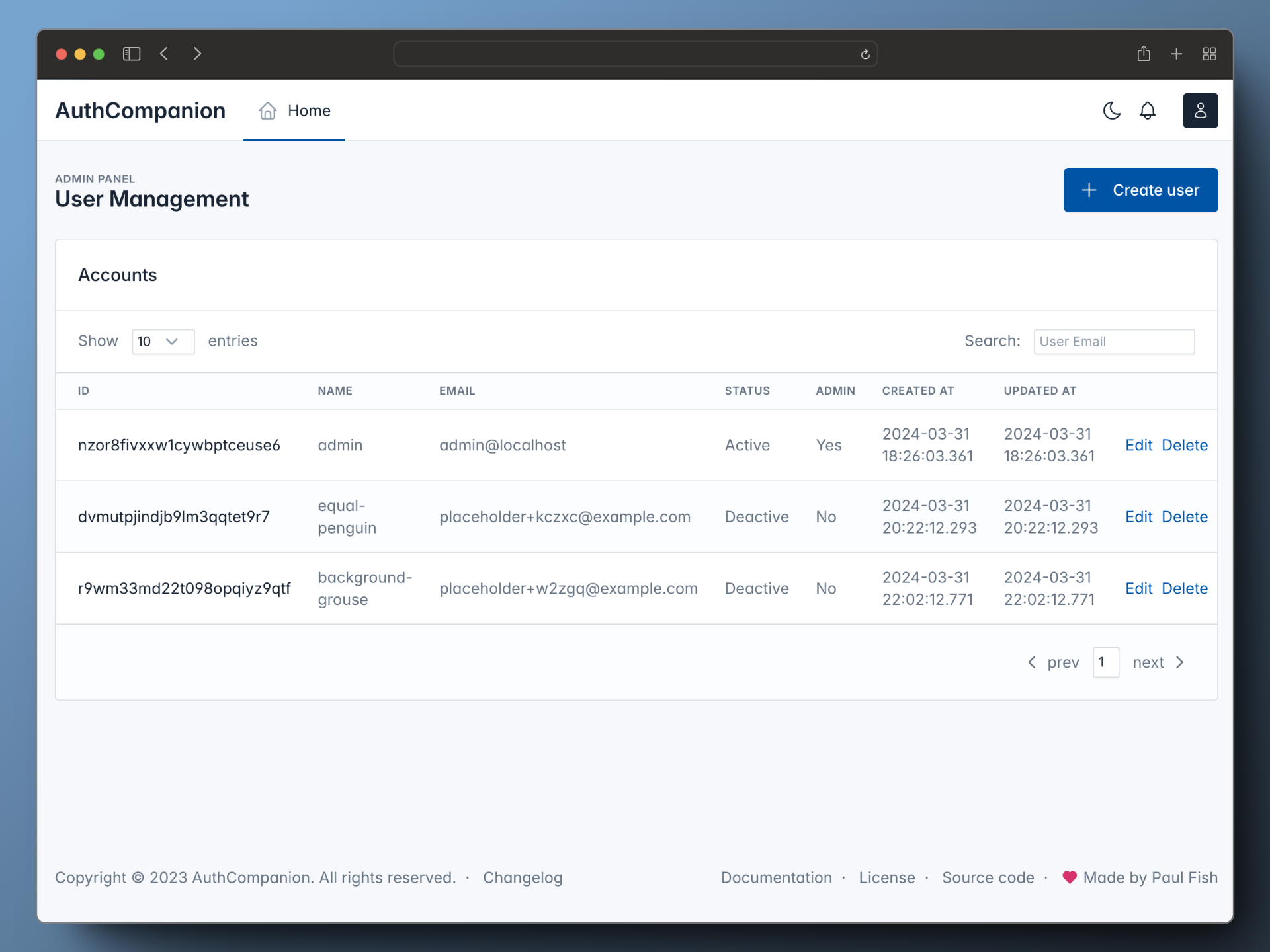Edit the equal-penguin account
The image size is (1270, 952).
coord(1138,517)
